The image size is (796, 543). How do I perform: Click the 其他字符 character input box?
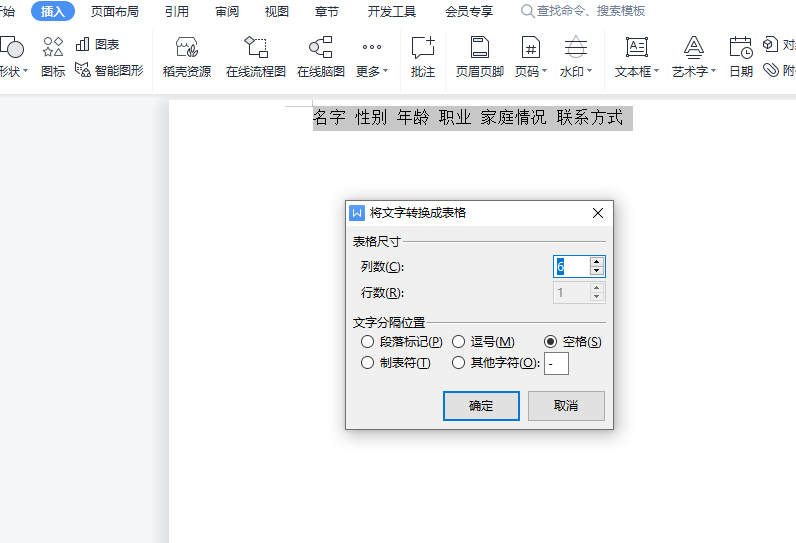click(x=556, y=364)
